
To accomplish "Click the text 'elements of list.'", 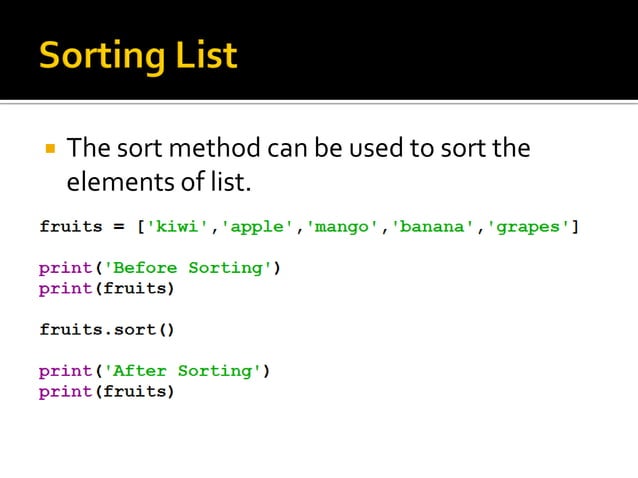I will [157, 184].
